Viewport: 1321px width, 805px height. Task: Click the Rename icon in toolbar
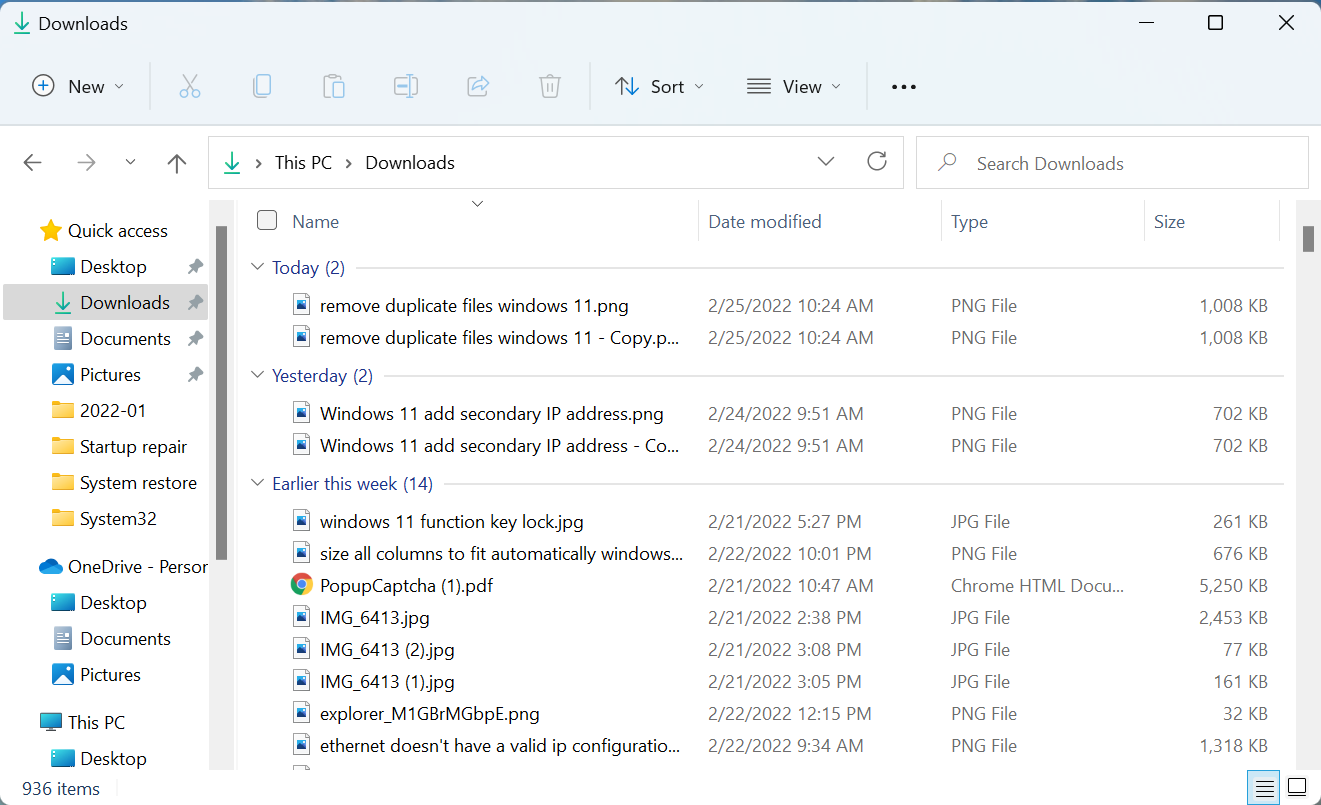(406, 87)
